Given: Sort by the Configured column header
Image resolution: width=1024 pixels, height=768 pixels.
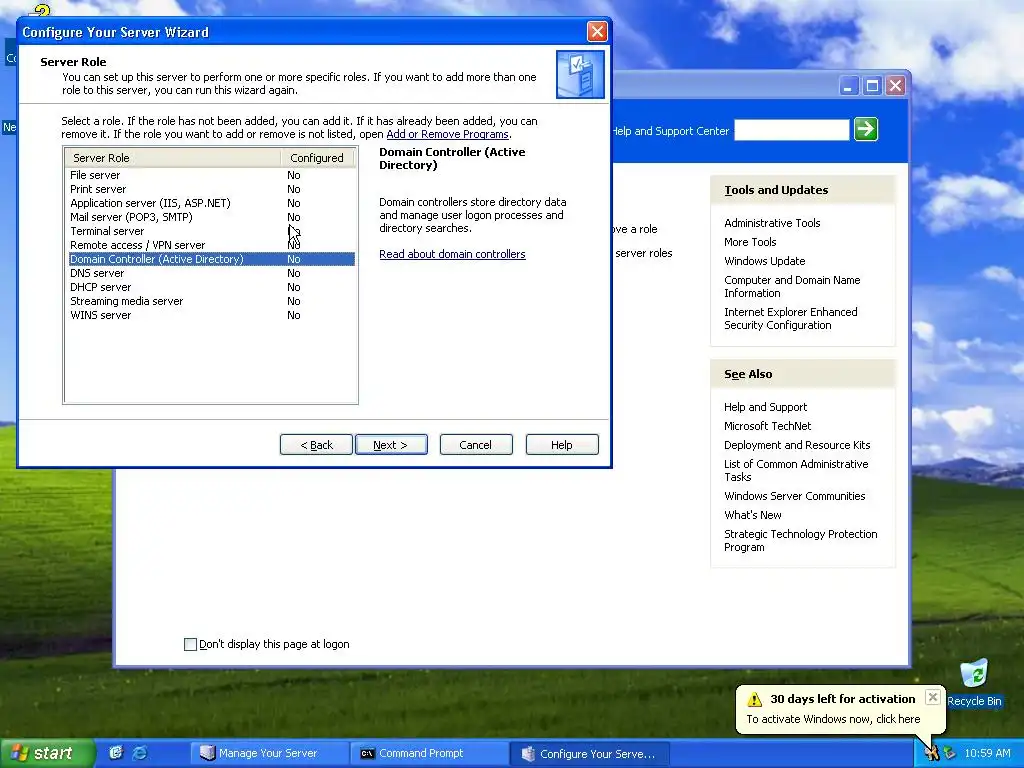Looking at the screenshot, I should 317,157.
